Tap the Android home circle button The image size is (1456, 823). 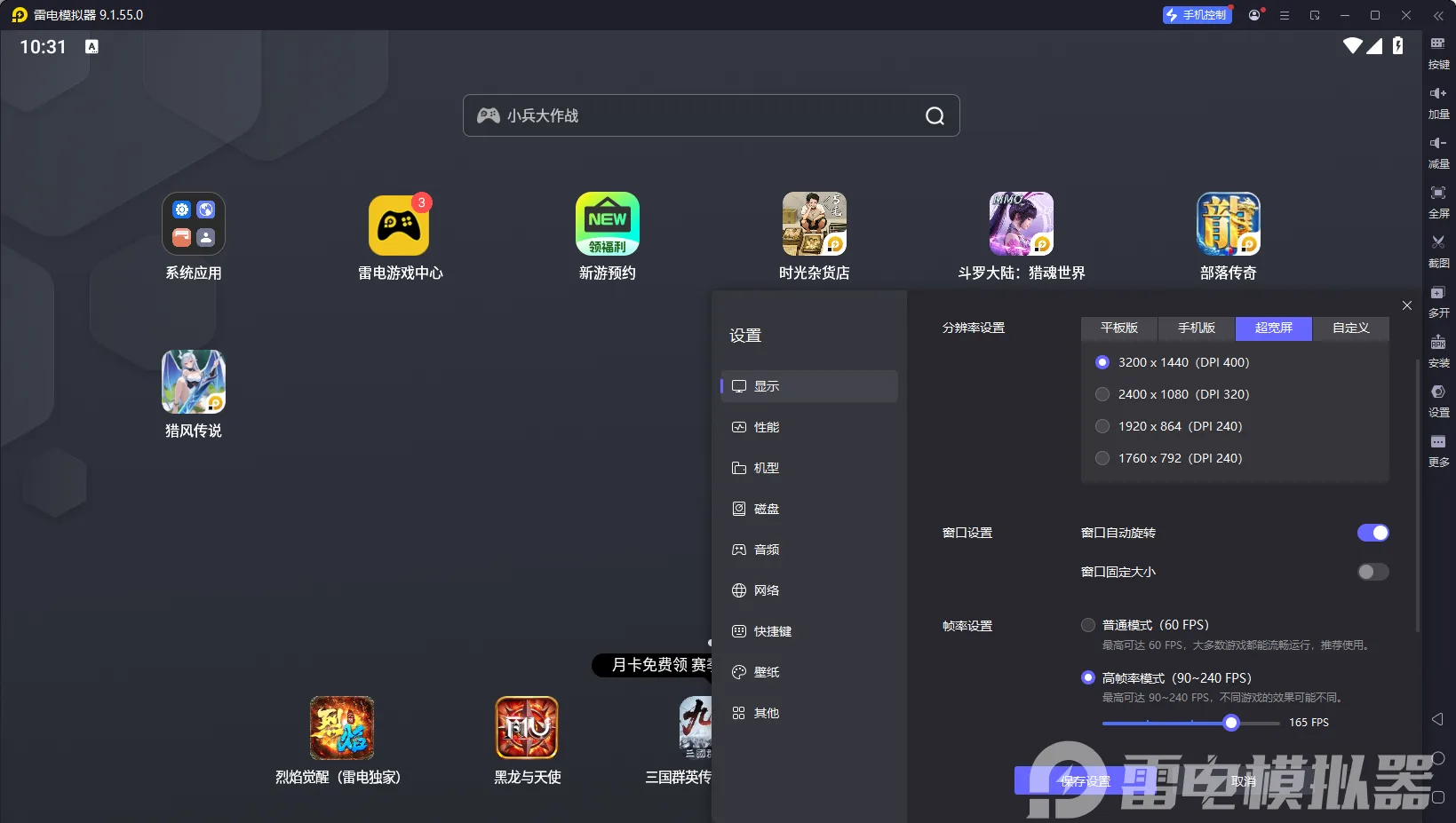click(x=1438, y=758)
